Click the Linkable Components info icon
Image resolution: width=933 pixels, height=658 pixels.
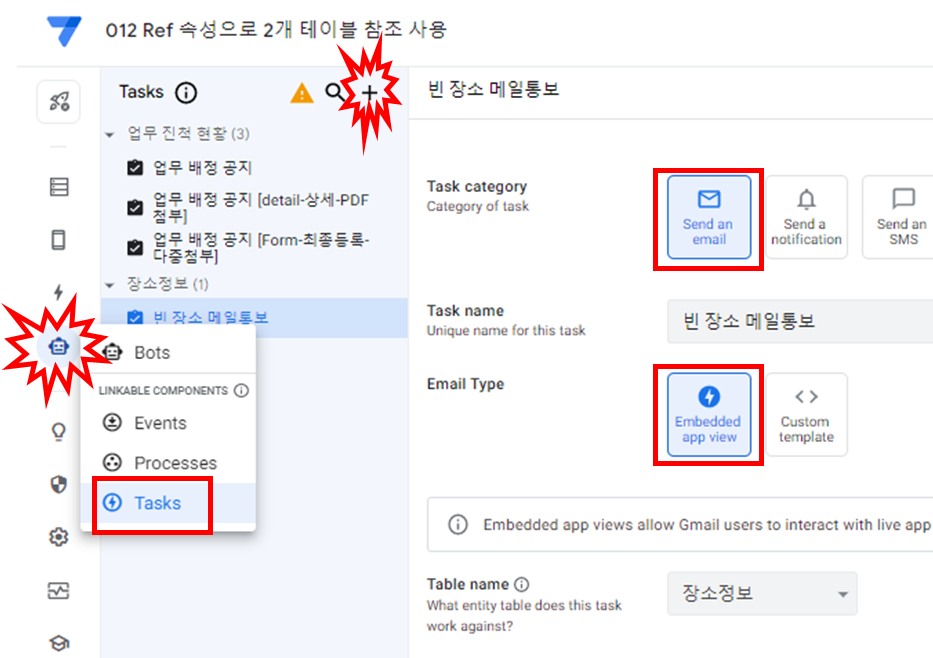[x=241, y=391]
